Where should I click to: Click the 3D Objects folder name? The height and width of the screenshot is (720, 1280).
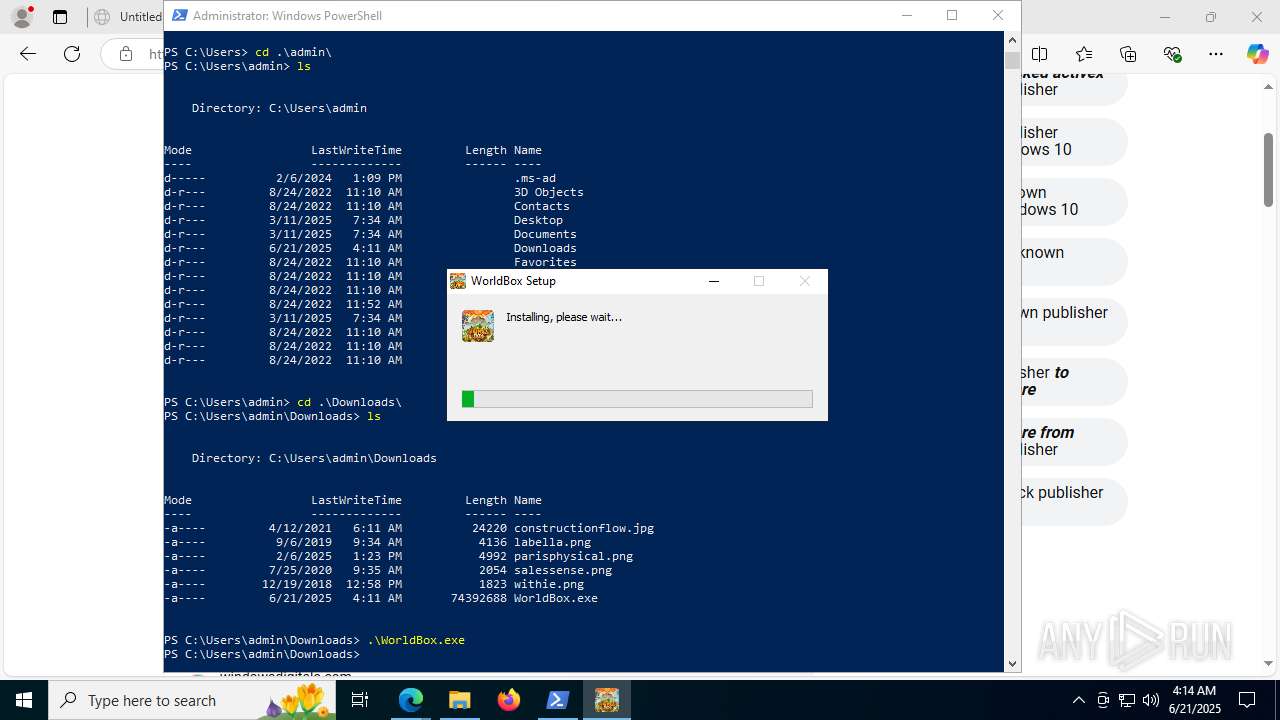(549, 192)
